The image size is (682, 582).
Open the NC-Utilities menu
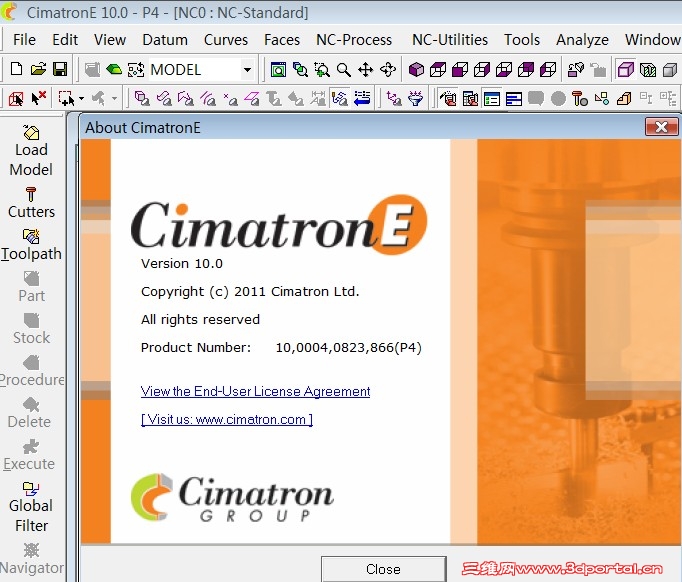pyautogui.click(x=450, y=40)
